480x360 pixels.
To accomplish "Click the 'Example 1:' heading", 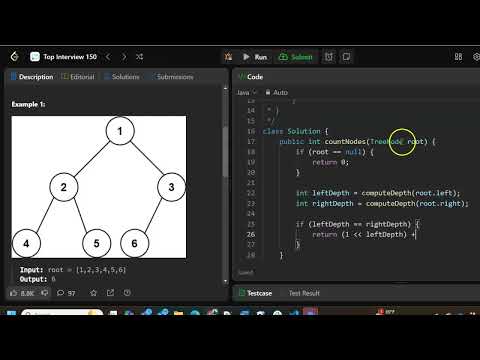I will pos(28,104).
